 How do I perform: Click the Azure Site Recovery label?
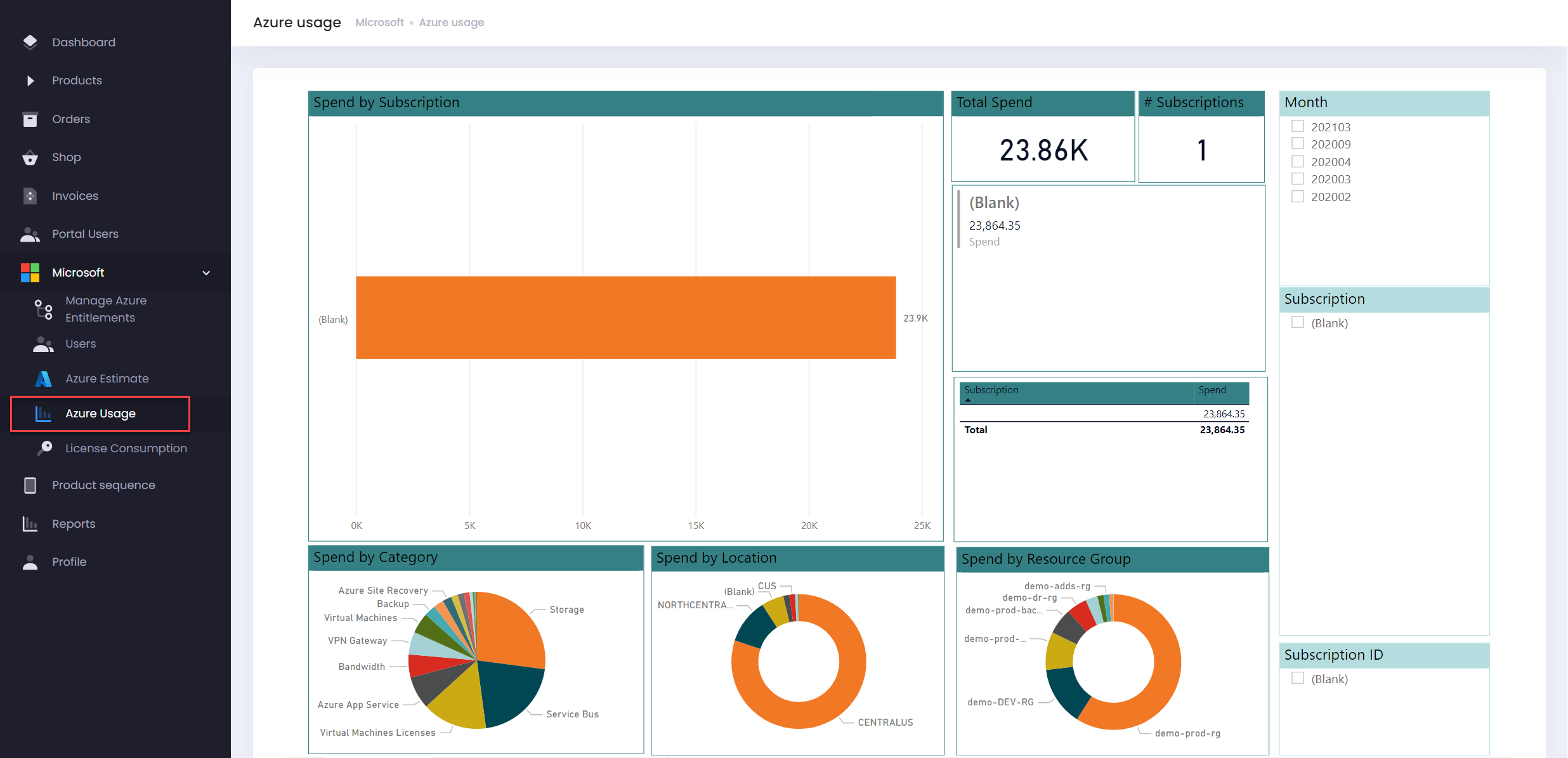click(383, 591)
